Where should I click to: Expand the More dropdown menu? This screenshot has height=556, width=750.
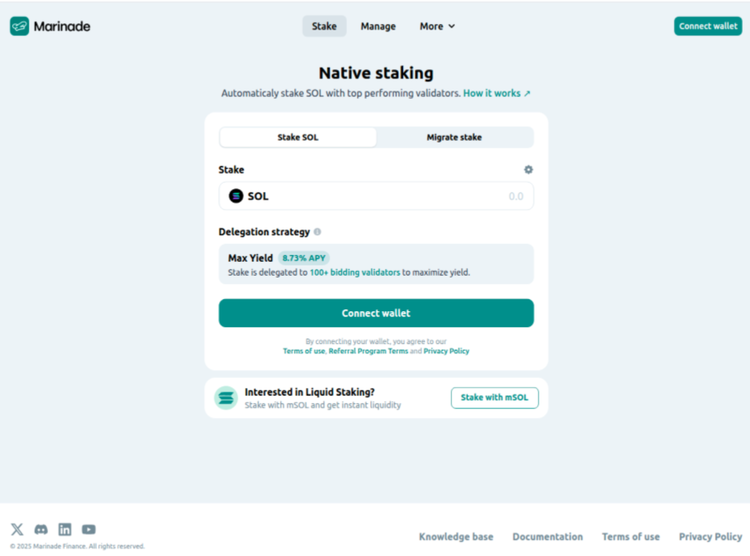[437, 26]
